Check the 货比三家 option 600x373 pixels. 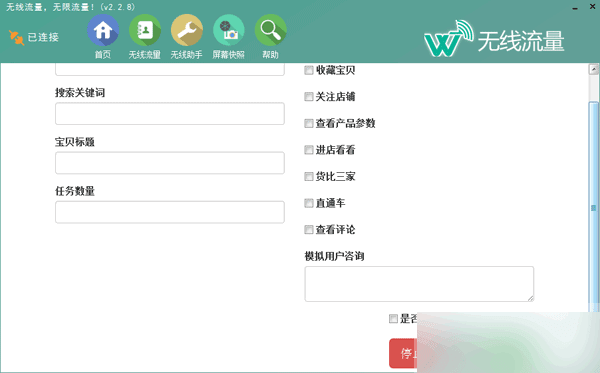(x=309, y=176)
